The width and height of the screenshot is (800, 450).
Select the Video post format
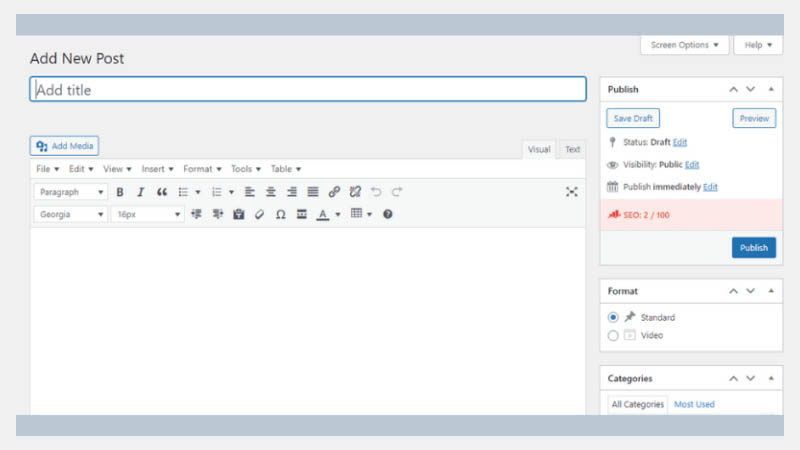[614, 336]
